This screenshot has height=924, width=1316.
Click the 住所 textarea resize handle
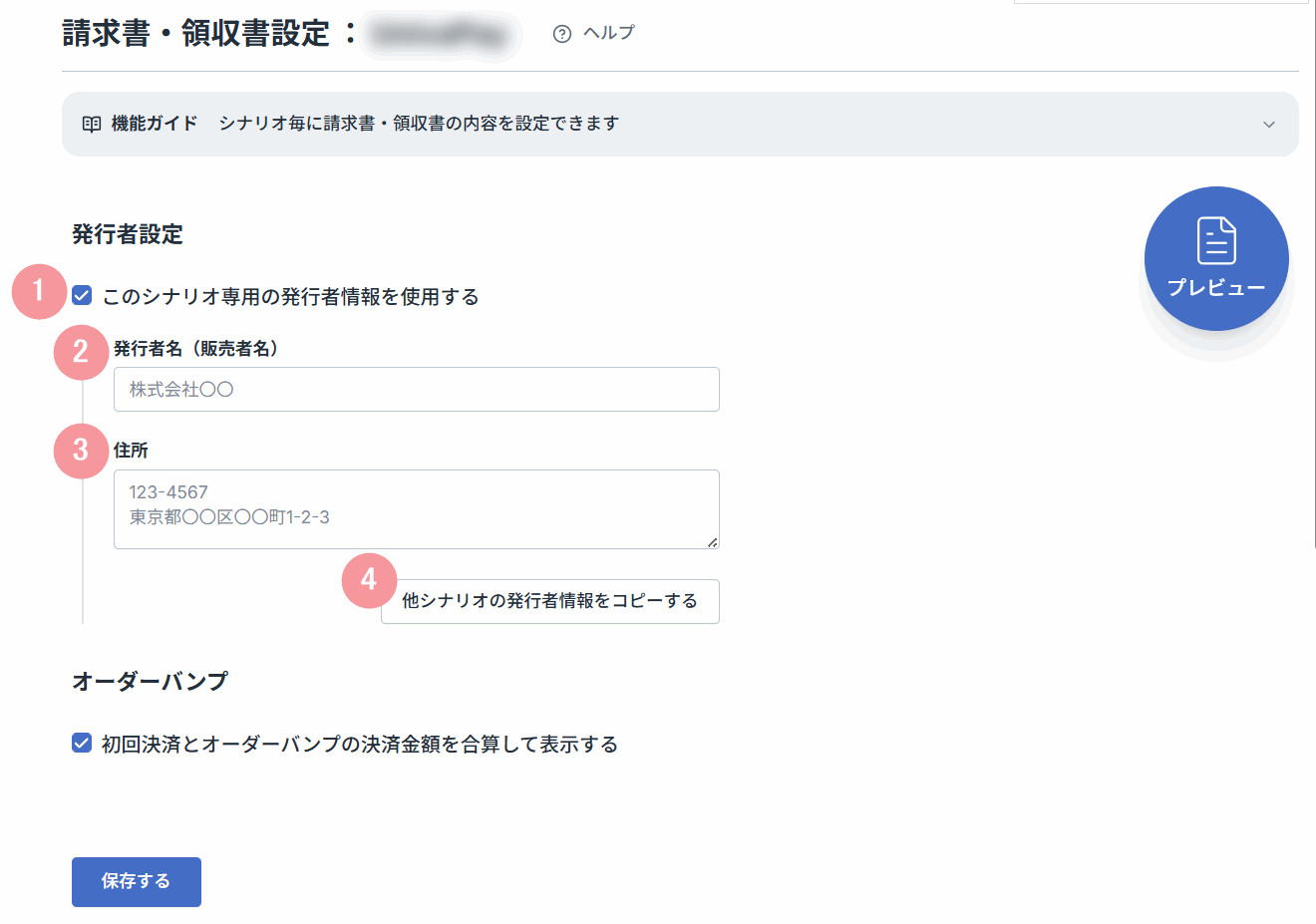click(712, 541)
